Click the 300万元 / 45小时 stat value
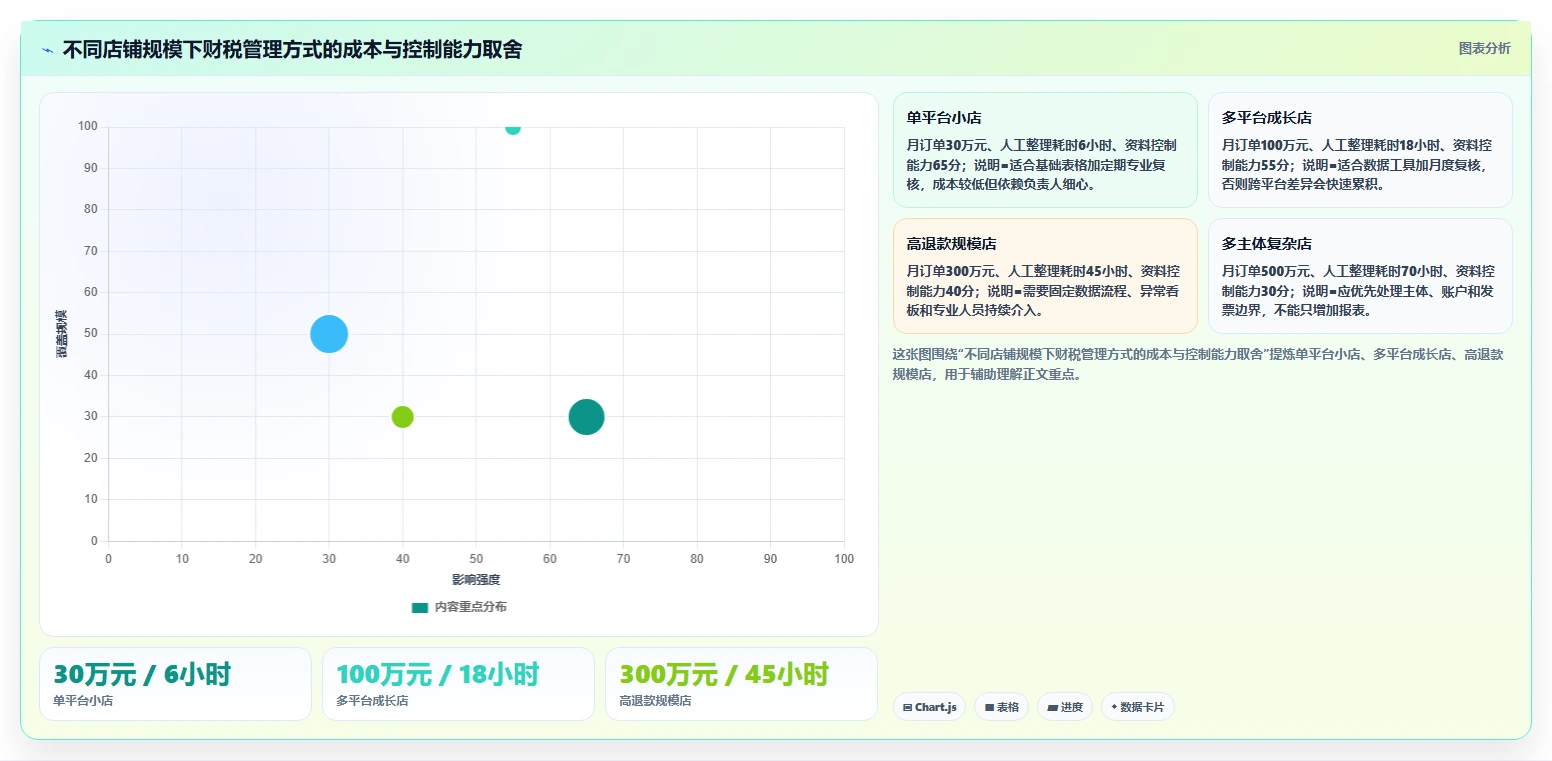The width and height of the screenshot is (1552, 761). [x=724, y=674]
